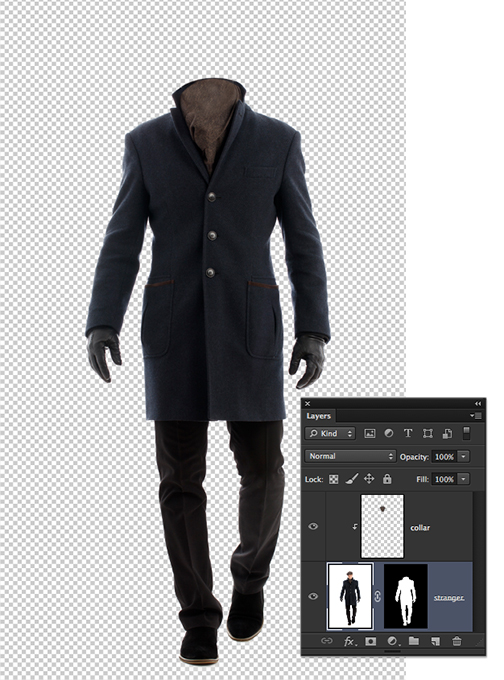This screenshot has height=680, width=504.
Task: Hide the collar layer with its eye icon
Action: (x=313, y=526)
